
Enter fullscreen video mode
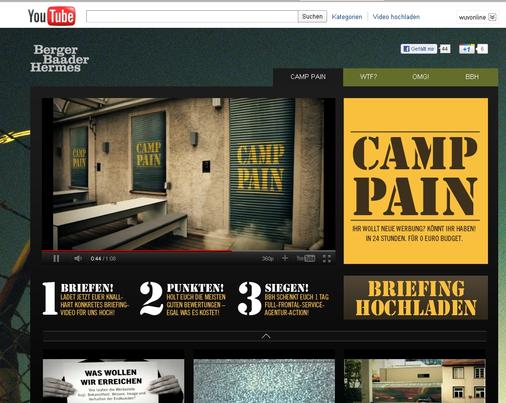click(x=327, y=259)
